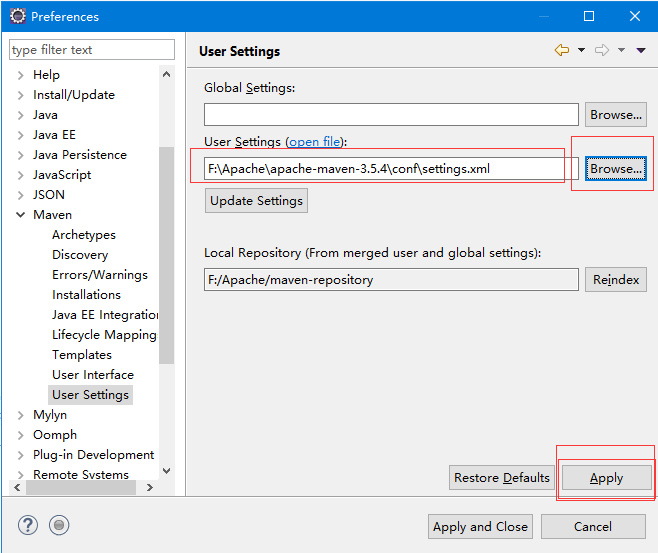Click the yellow back navigation arrow
658x553 pixels.
pos(562,50)
